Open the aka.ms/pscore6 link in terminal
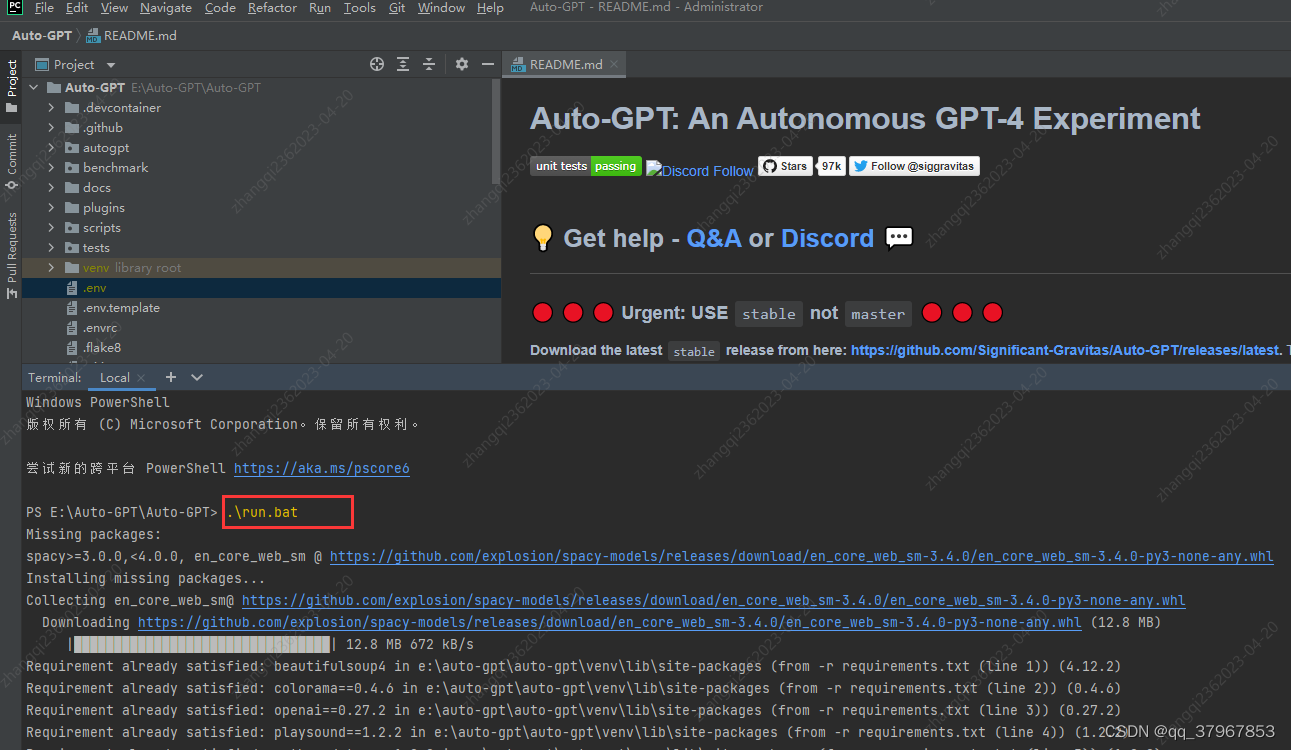1291x750 pixels. 322,468
